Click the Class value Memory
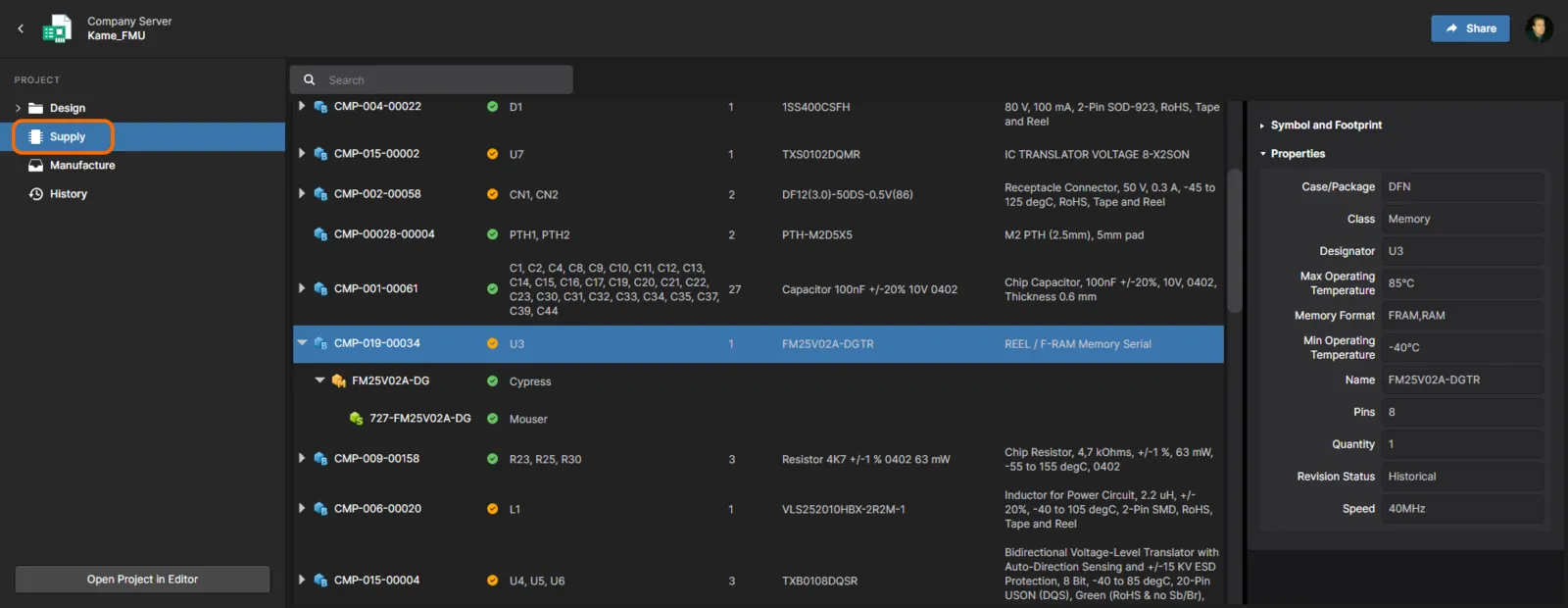The height and width of the screenshot is (608, 1568). (x=1463, y=219)
